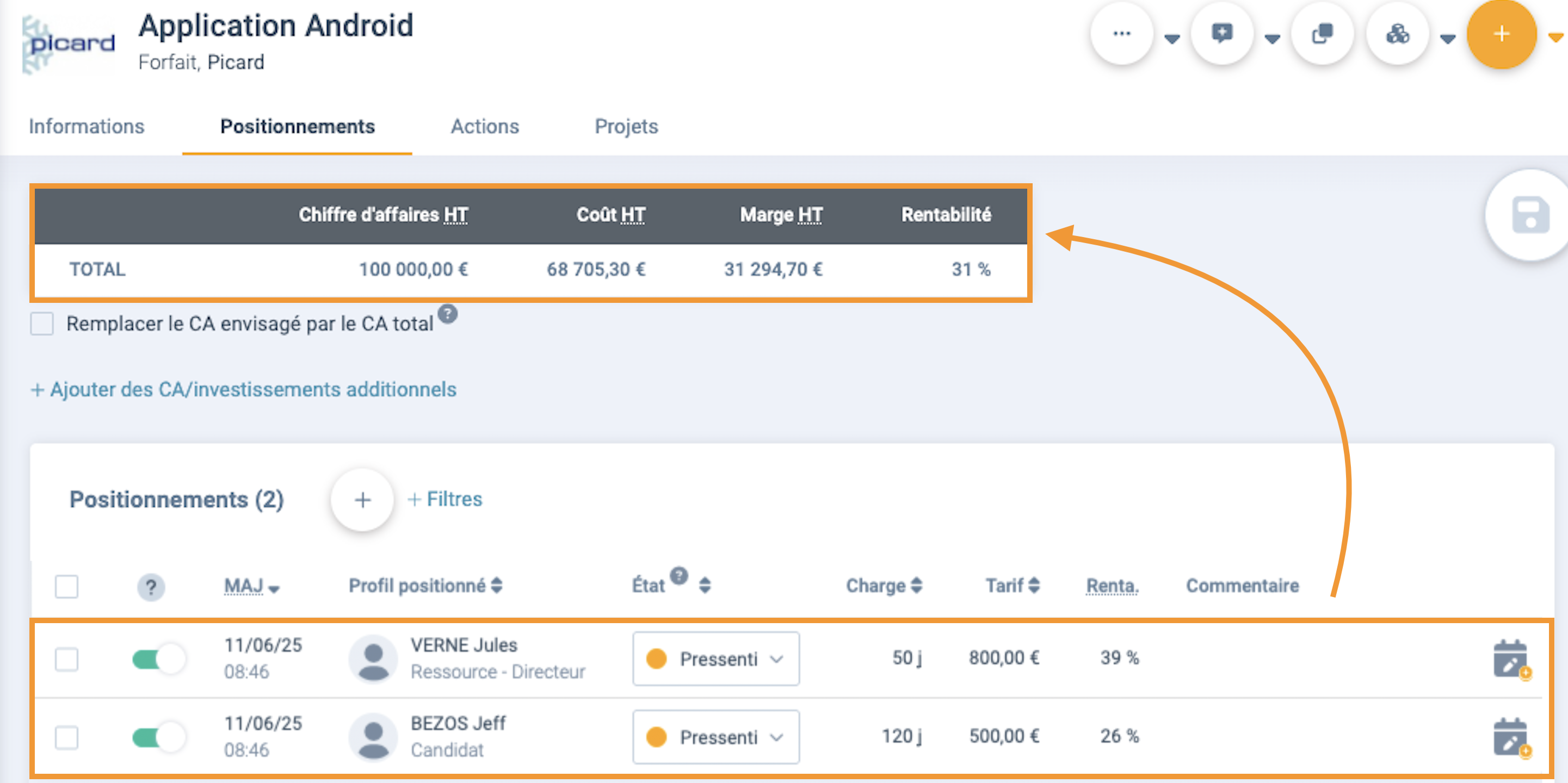Click the 500,00 € tarif value

point(1004,736)
